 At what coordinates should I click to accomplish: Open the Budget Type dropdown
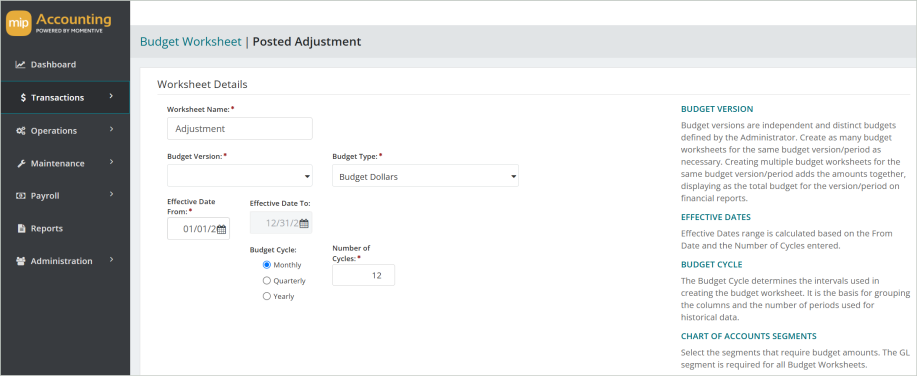425,175
